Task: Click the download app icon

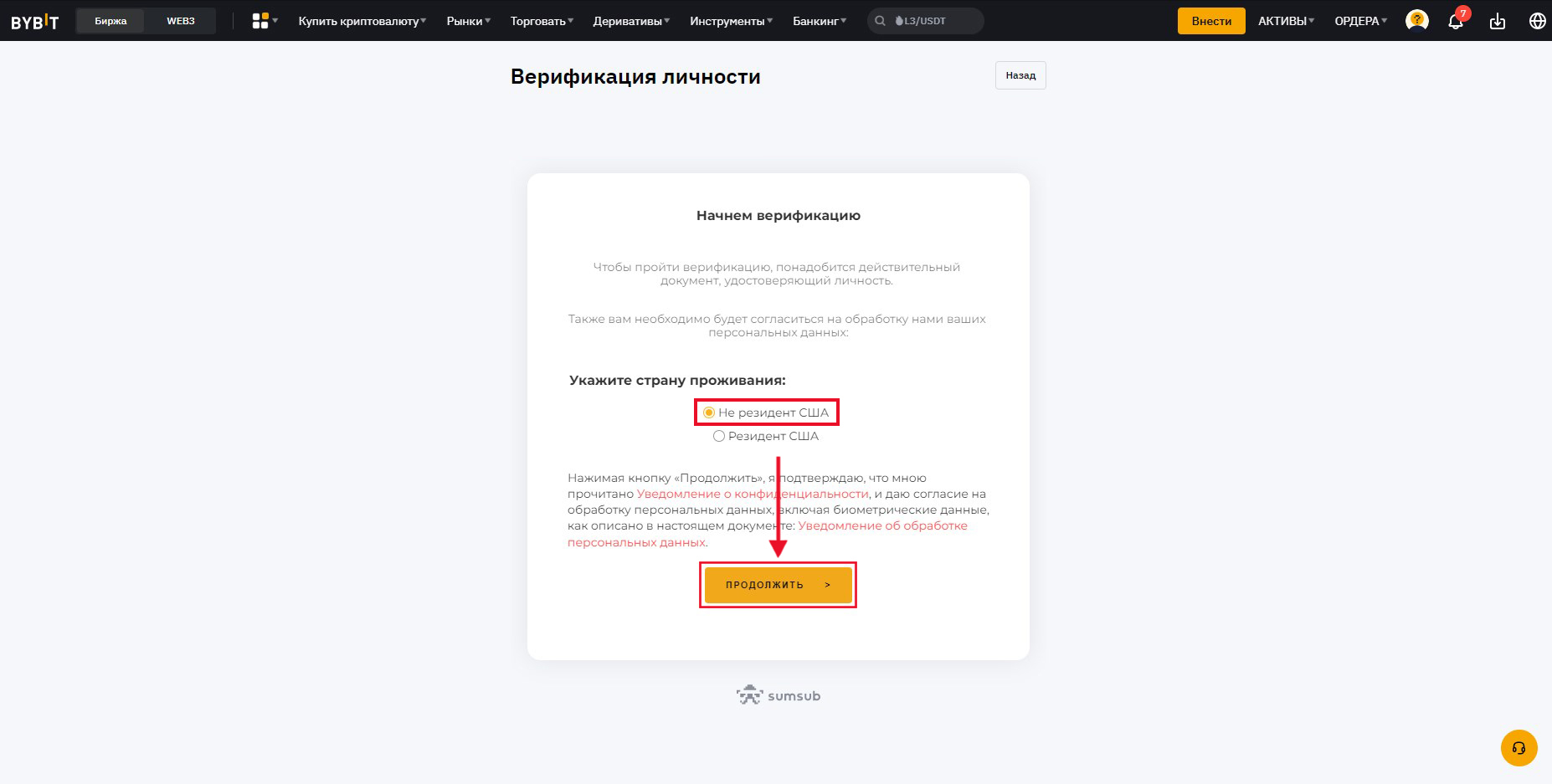Action: click(x=1498, y=21)
